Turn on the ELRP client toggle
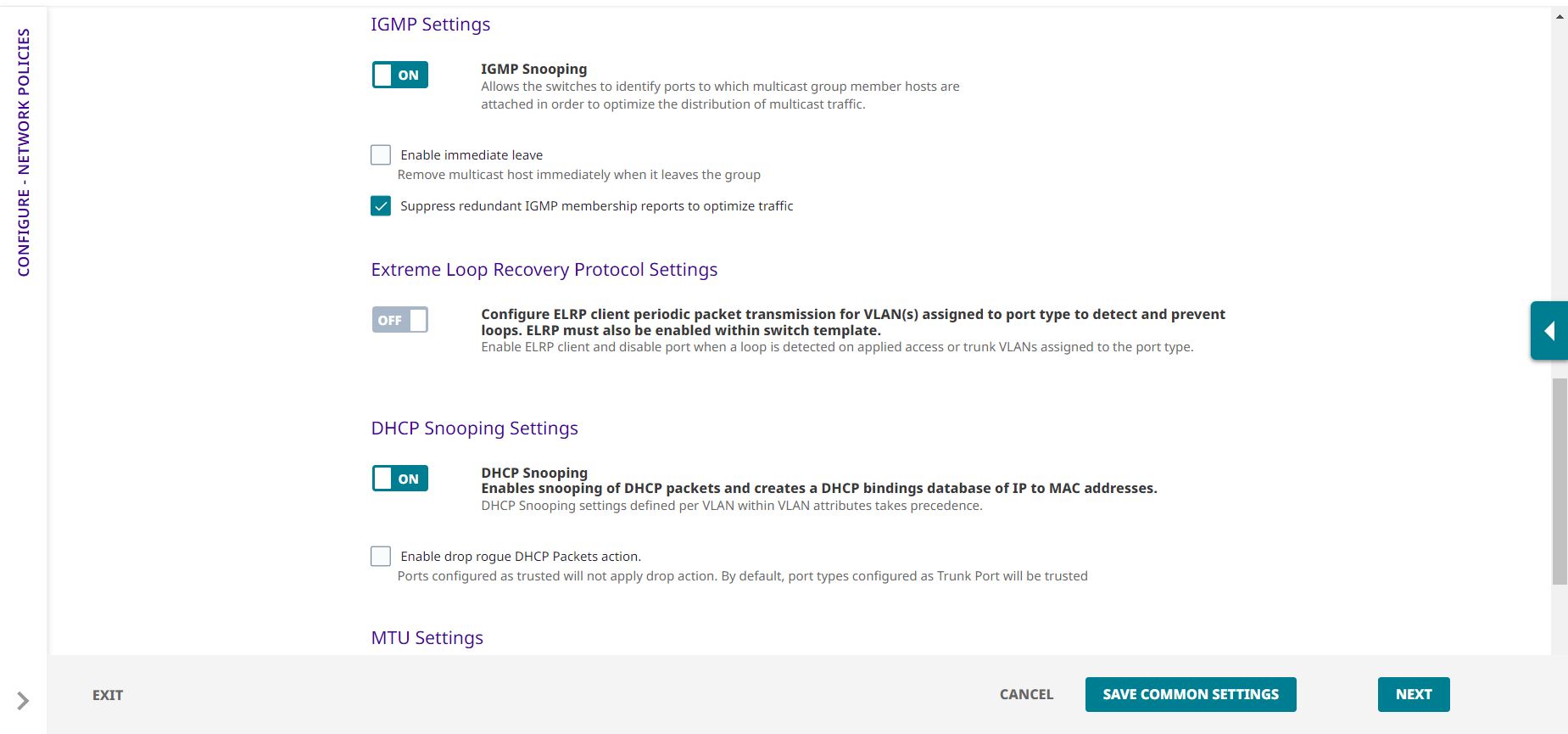 pos(399,320)
